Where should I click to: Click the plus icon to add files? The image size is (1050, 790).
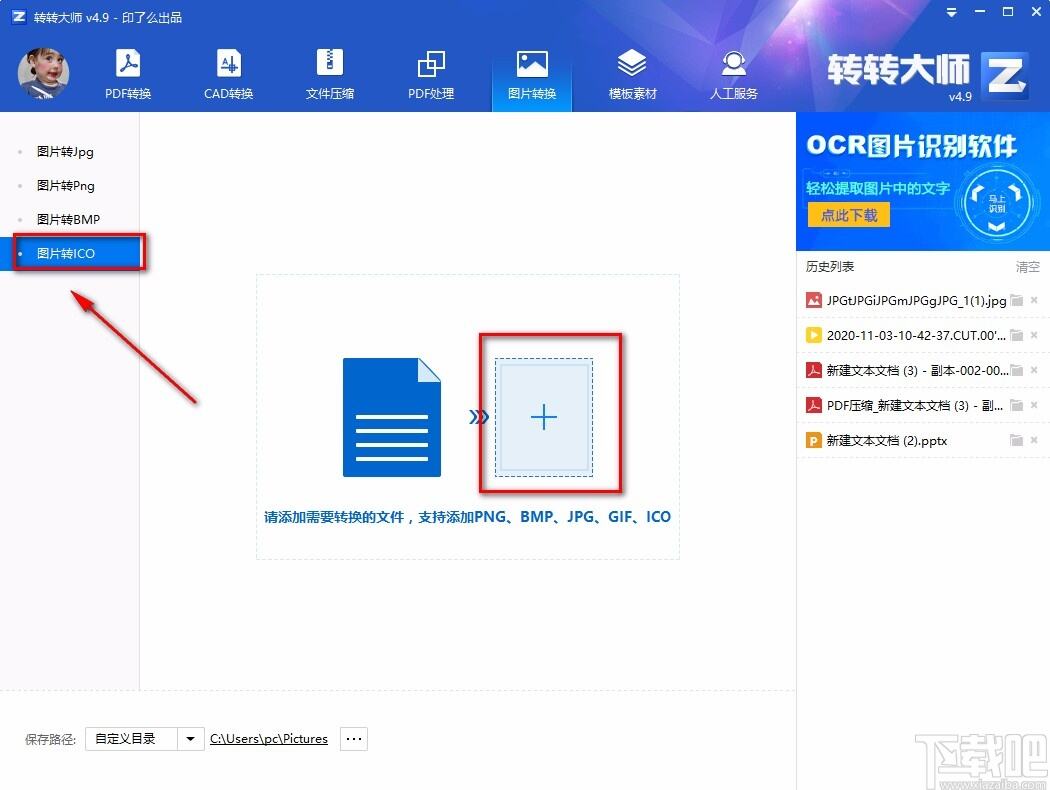[x=544, y=417]
